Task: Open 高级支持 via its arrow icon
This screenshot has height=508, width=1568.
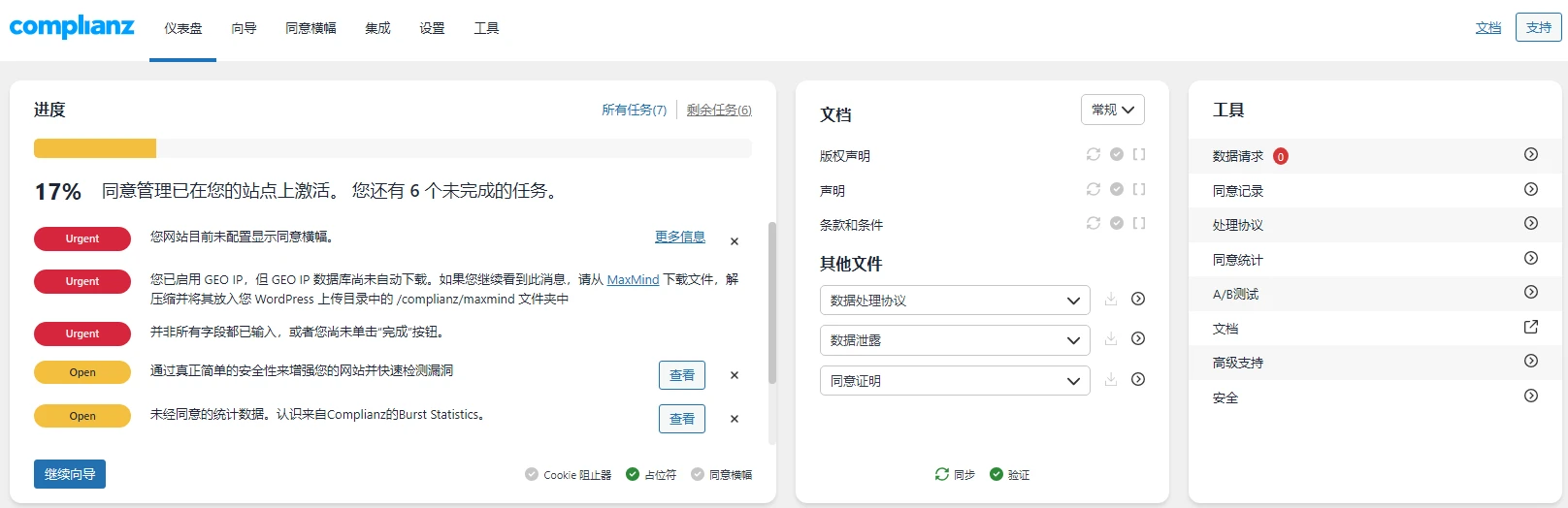Action: pos(1531,361)
